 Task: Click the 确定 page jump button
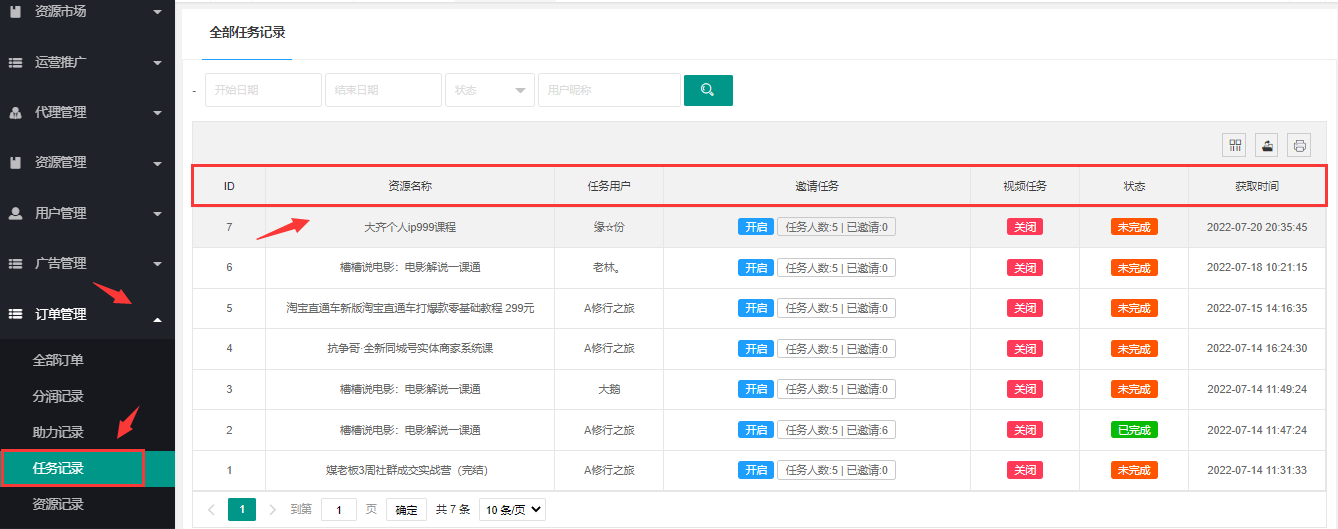click(x=407, y=510)
